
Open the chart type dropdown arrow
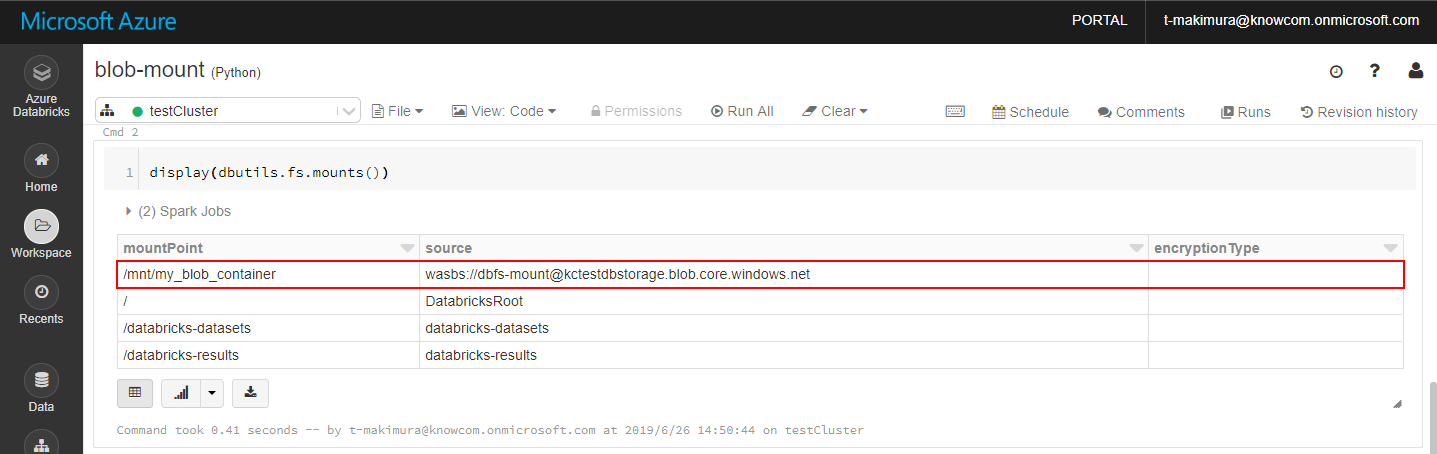[x=211, y=393]
